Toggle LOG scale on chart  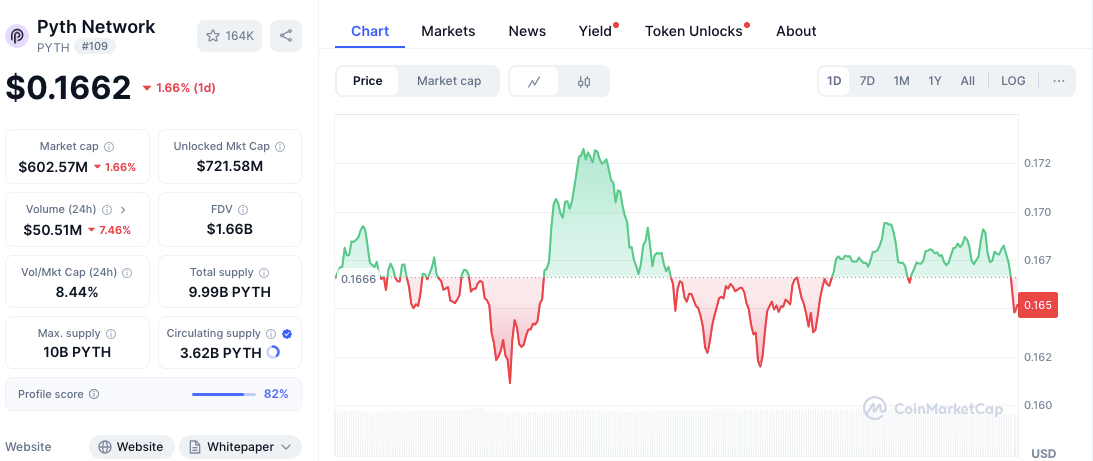[x=1013, y=81]
